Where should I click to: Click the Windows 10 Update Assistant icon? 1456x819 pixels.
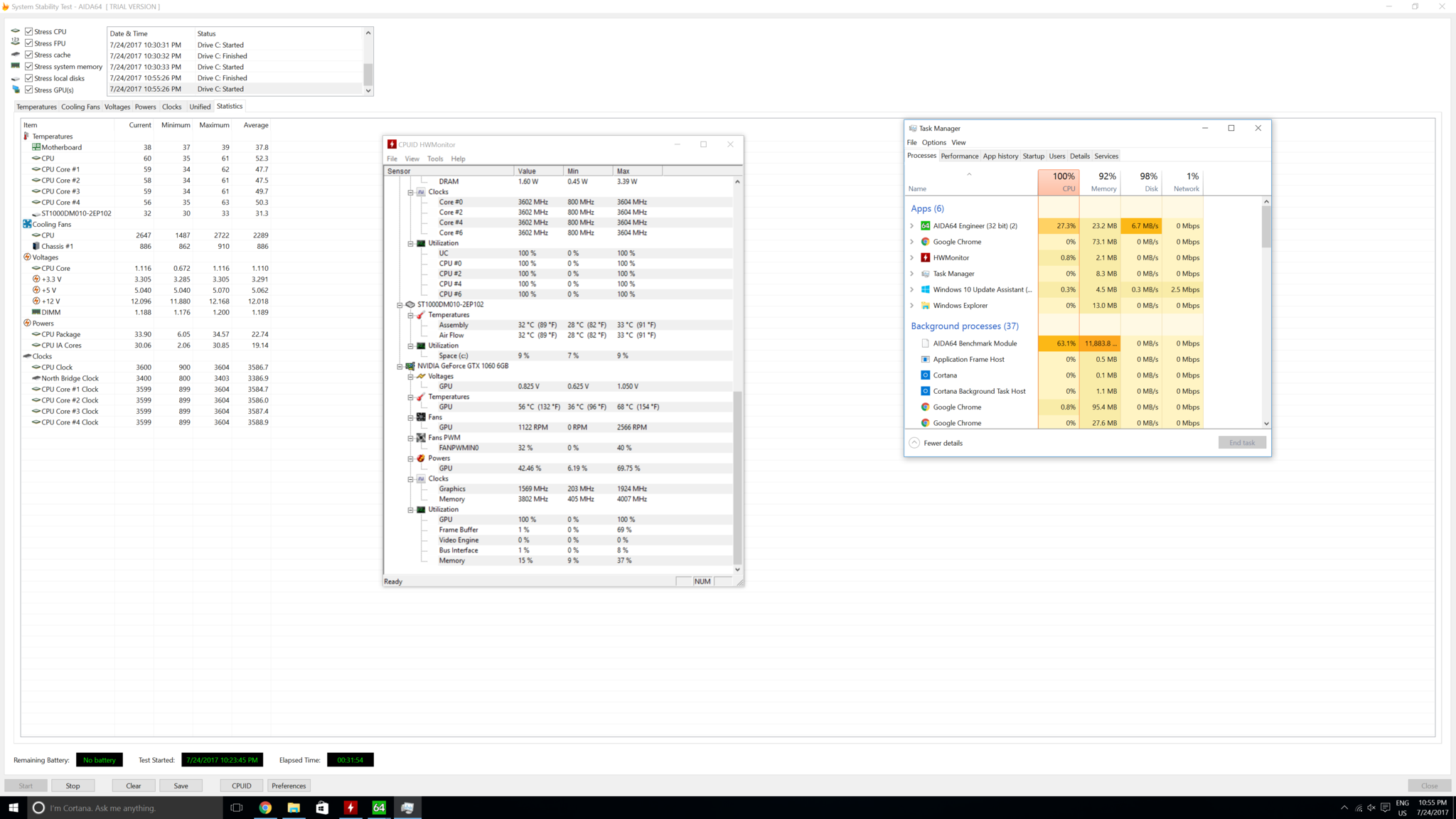tap(925, 289)
